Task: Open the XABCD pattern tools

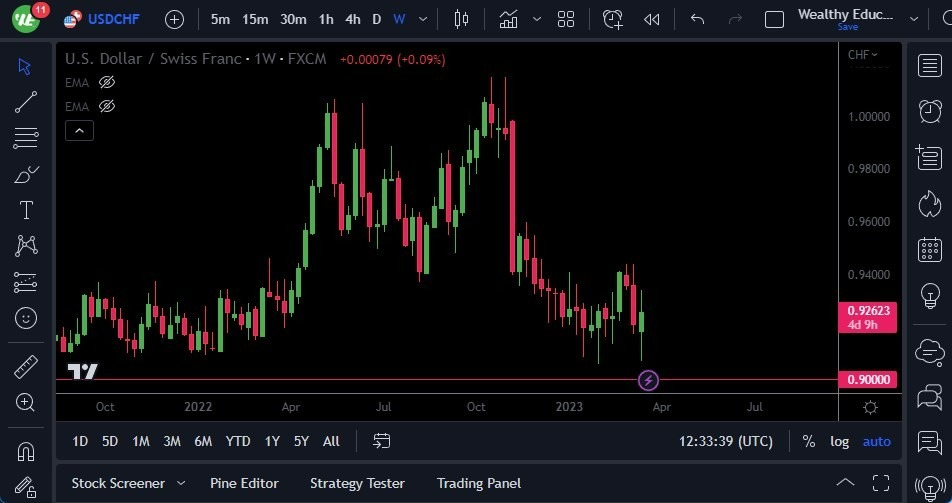Action: (x=26, y=245)
